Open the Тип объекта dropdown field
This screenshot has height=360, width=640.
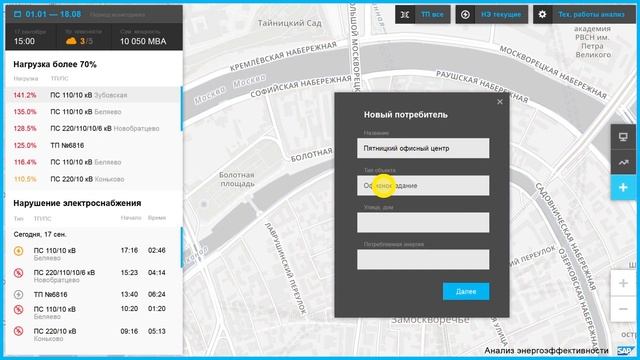423,185
